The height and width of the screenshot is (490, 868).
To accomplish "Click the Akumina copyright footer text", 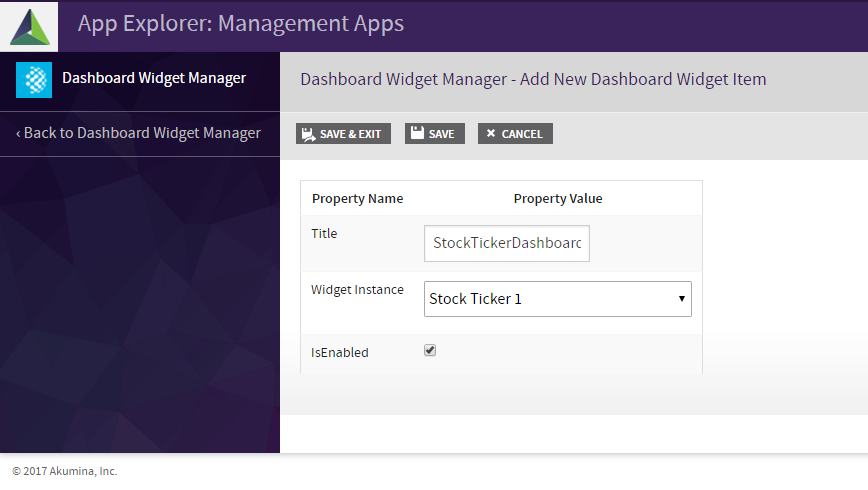I will tap(64, 471).
